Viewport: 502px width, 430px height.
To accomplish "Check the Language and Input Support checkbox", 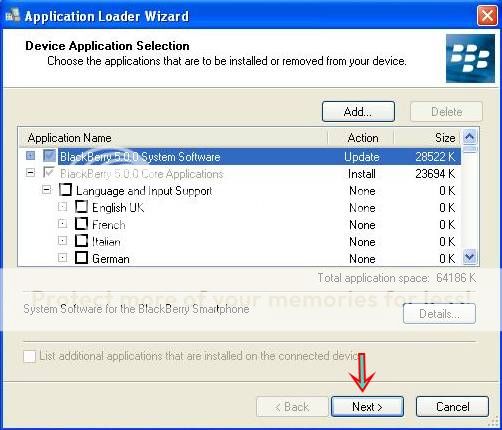I will tap(65, 190).
